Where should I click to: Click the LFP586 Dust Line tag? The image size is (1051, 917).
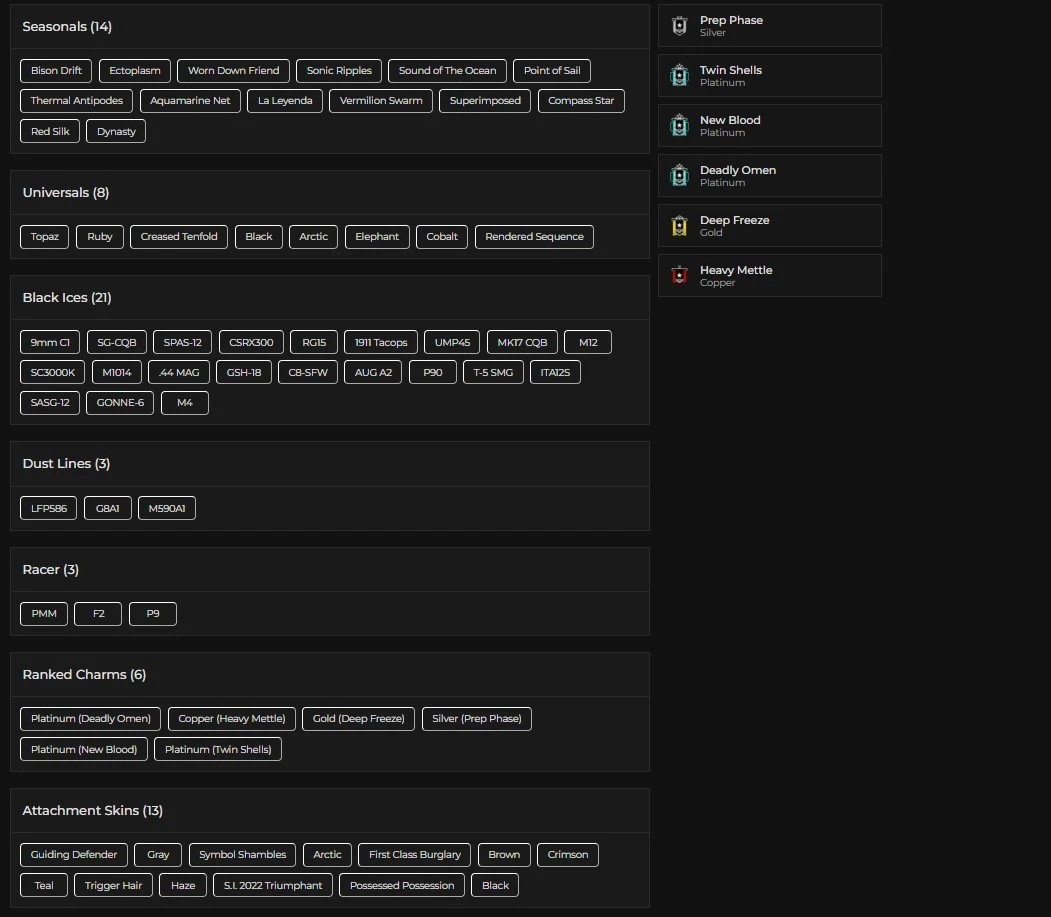pyautogui.click(x=48, y=508)
